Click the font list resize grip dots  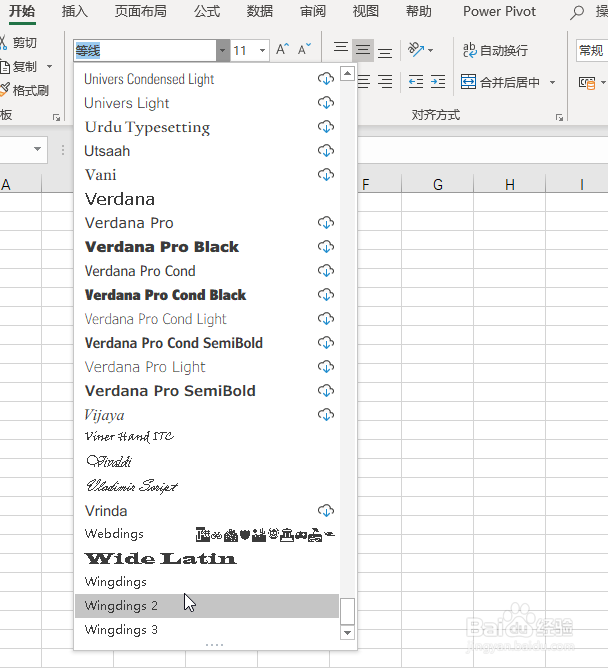[214, 645]
